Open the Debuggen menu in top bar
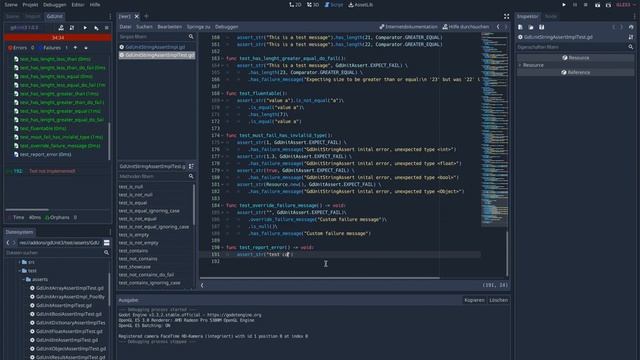 pos(55,4)
